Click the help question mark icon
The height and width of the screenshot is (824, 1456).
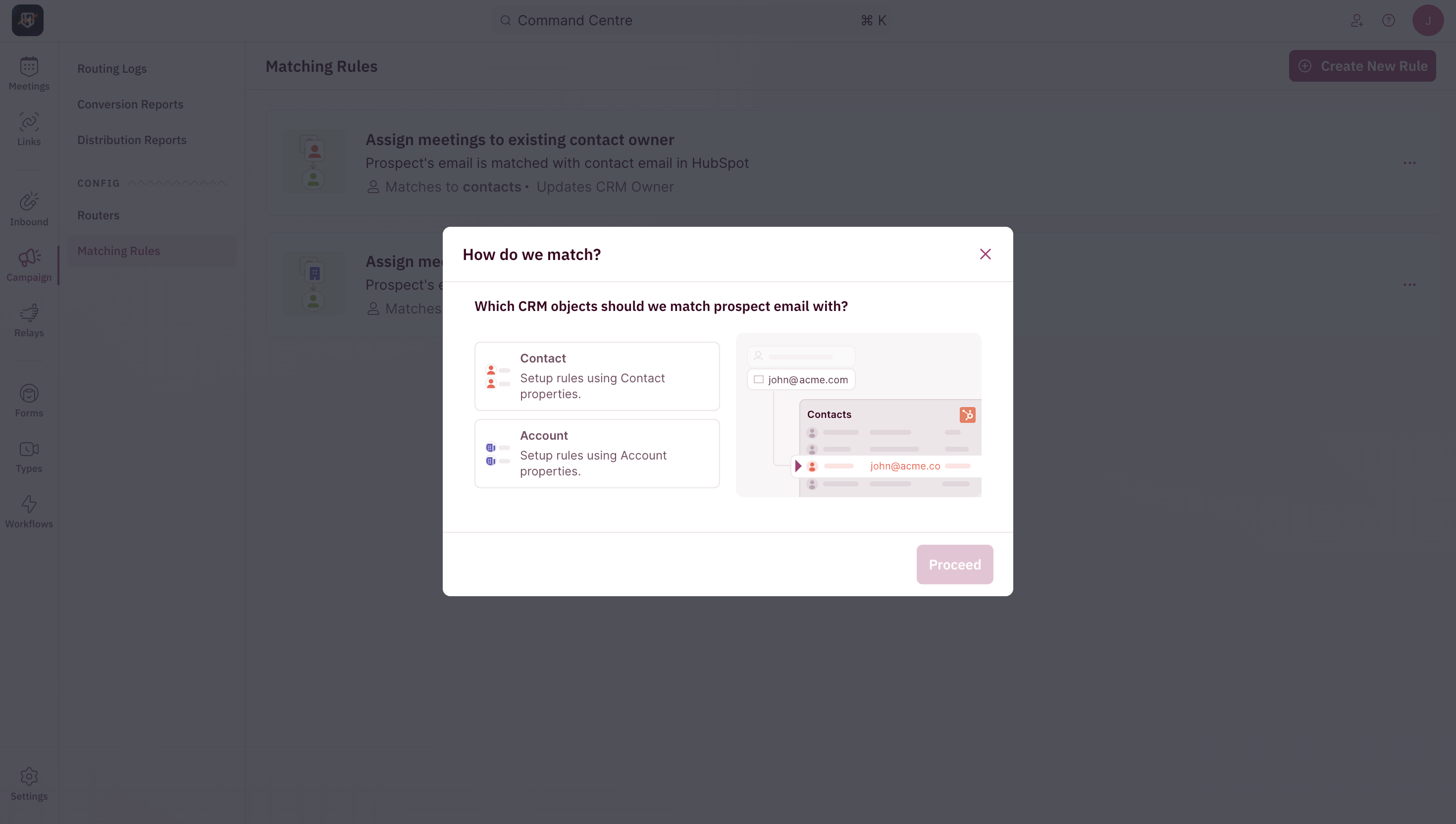[1388, 20]
